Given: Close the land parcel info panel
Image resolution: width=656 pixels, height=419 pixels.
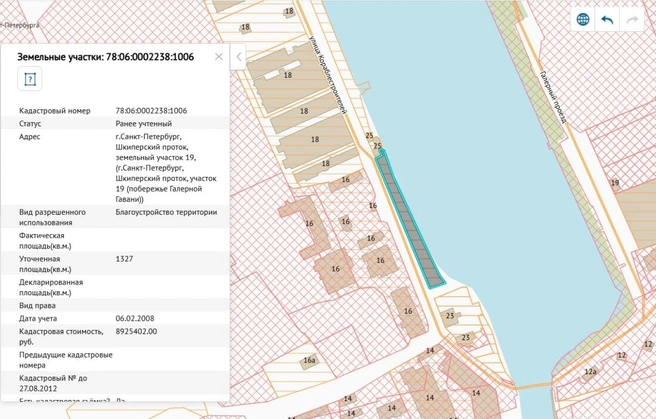Looking at the screenshot, I should [x=219, y=56].
